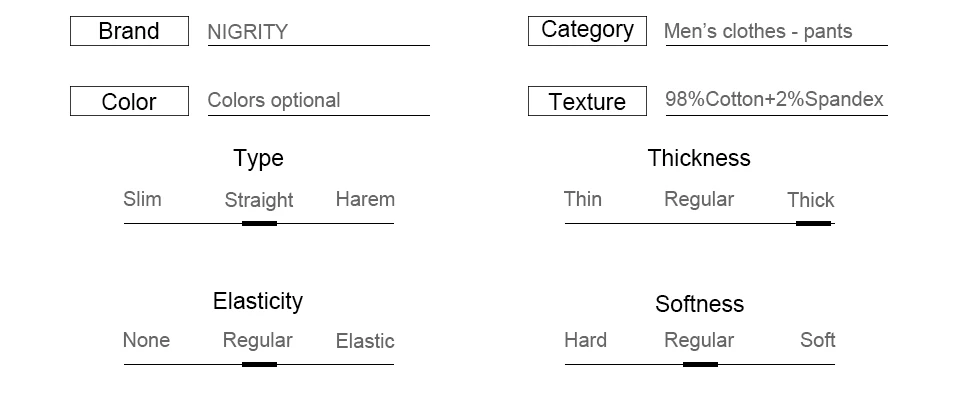Set Softness to Hard
The image size is (958, 397).
coord(585,340)
